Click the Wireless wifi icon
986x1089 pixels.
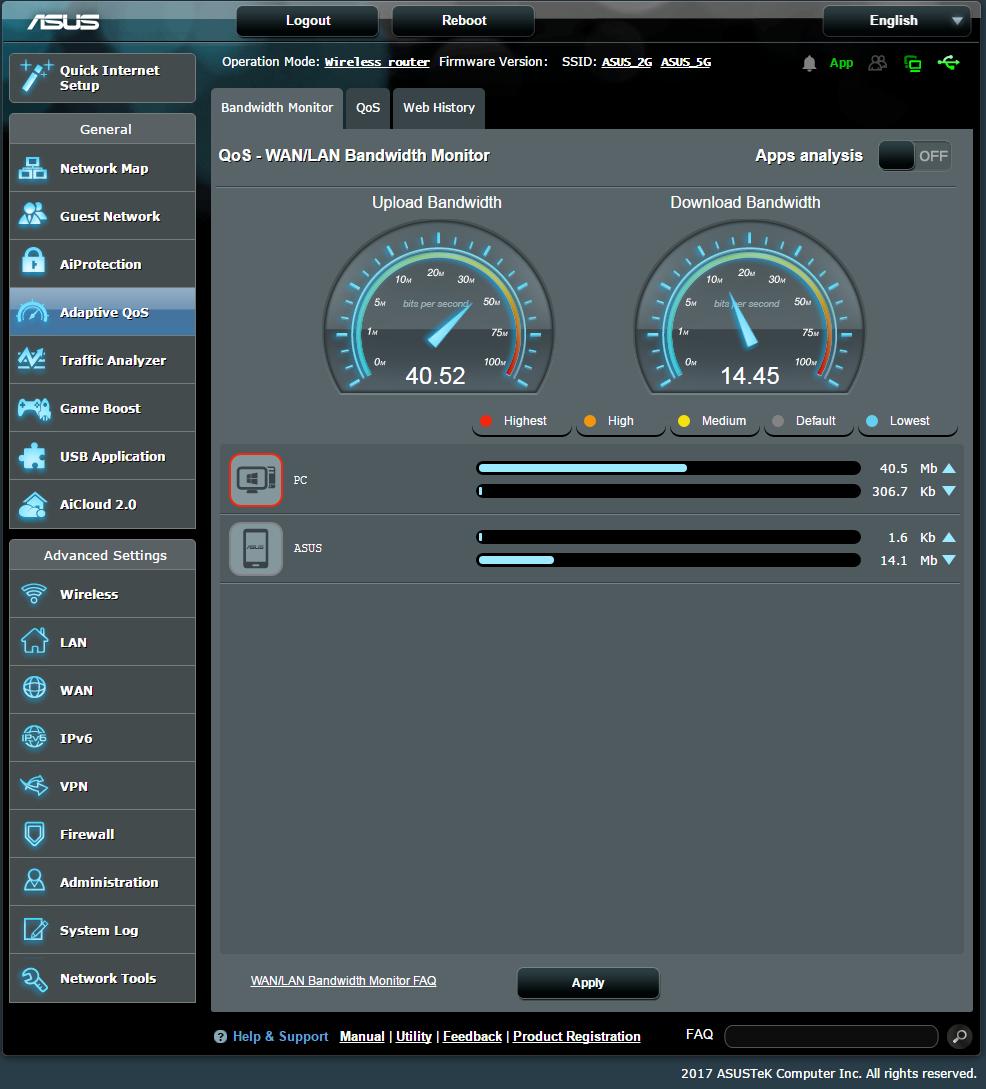[x=34, y=594]
